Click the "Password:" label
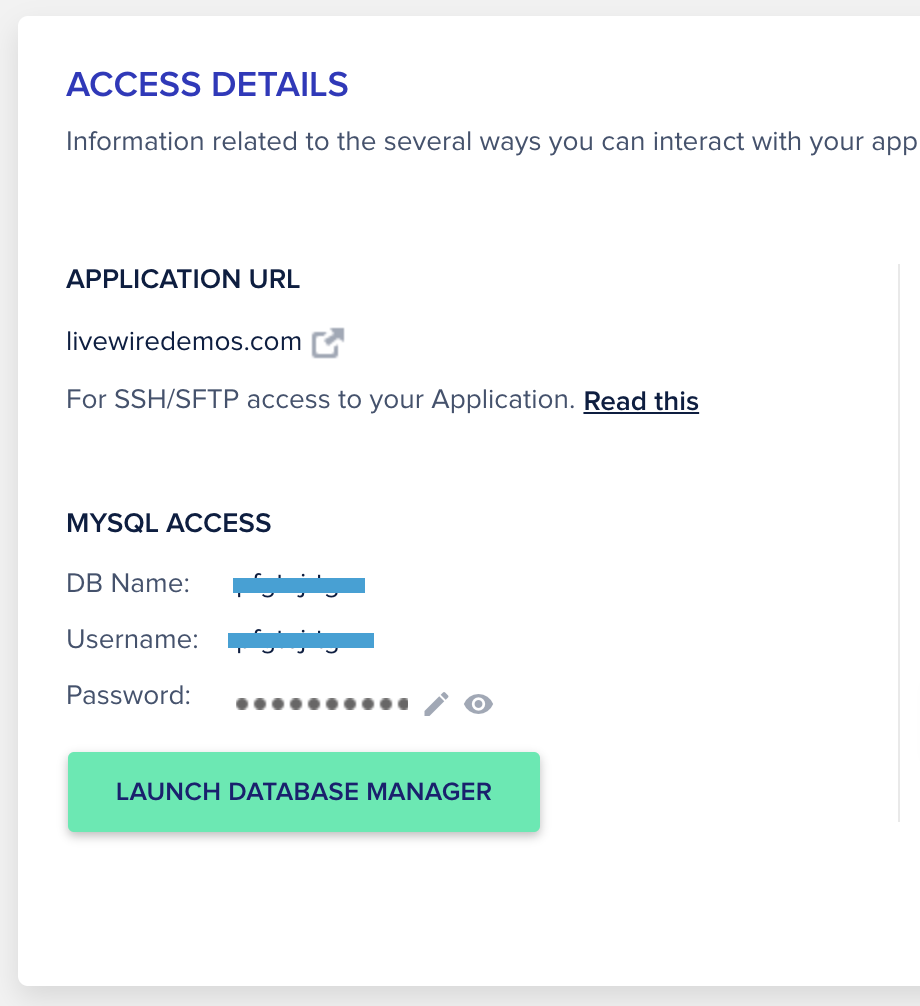920x1006 pixels. [x=128, y=695]
